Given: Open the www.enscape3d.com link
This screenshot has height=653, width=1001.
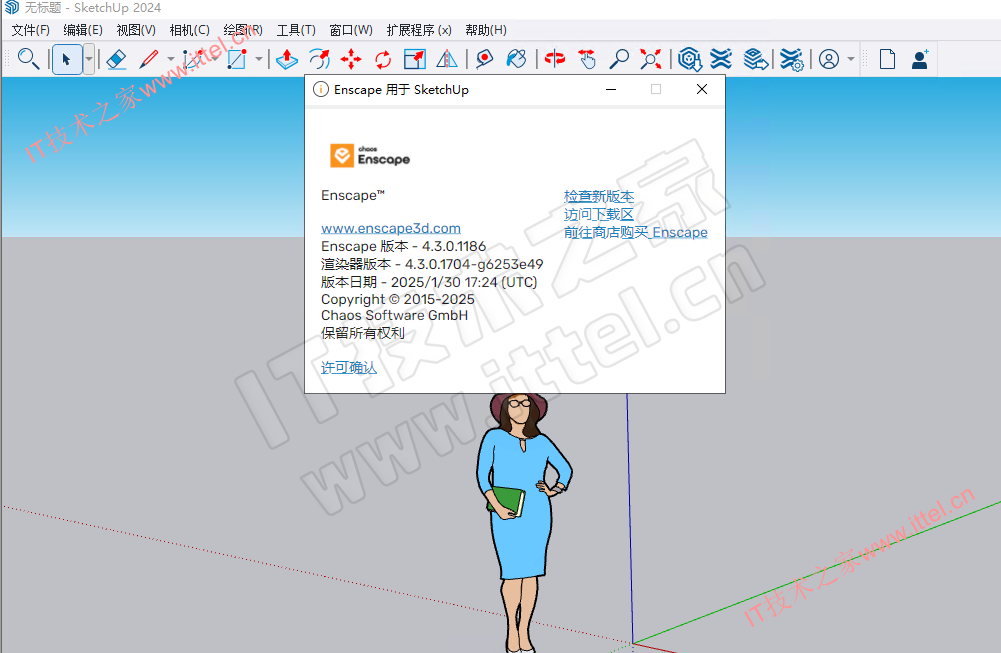Looking at the screenshot, I should point(391,228).
